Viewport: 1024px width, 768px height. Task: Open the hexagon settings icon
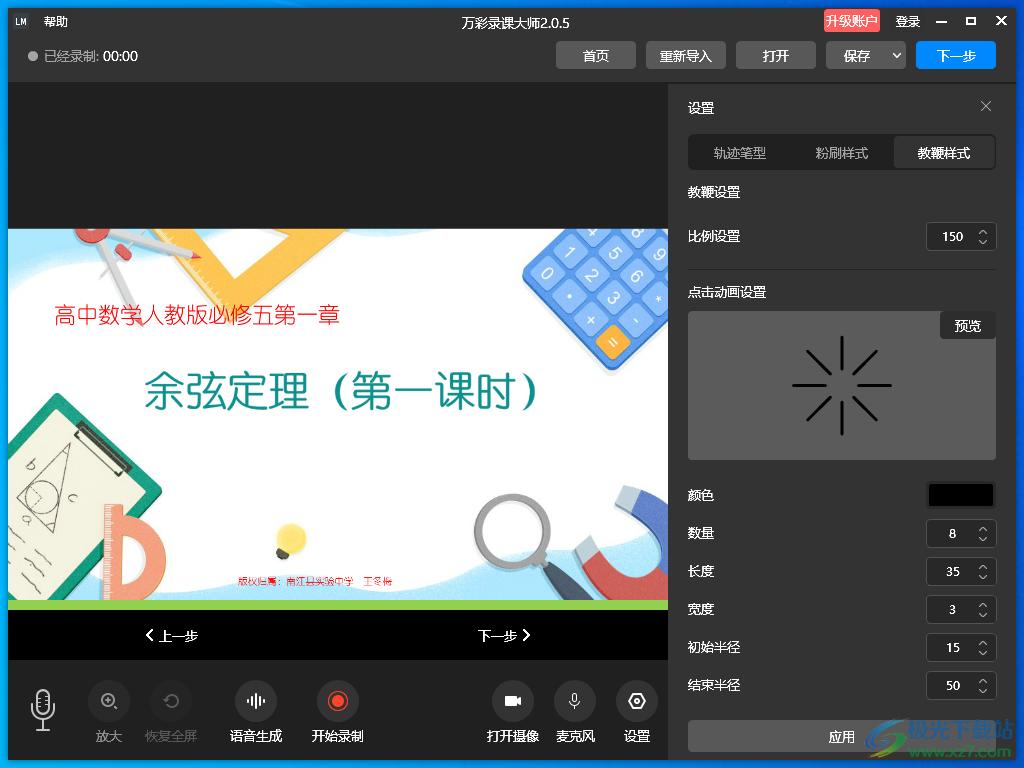[637, 702]
